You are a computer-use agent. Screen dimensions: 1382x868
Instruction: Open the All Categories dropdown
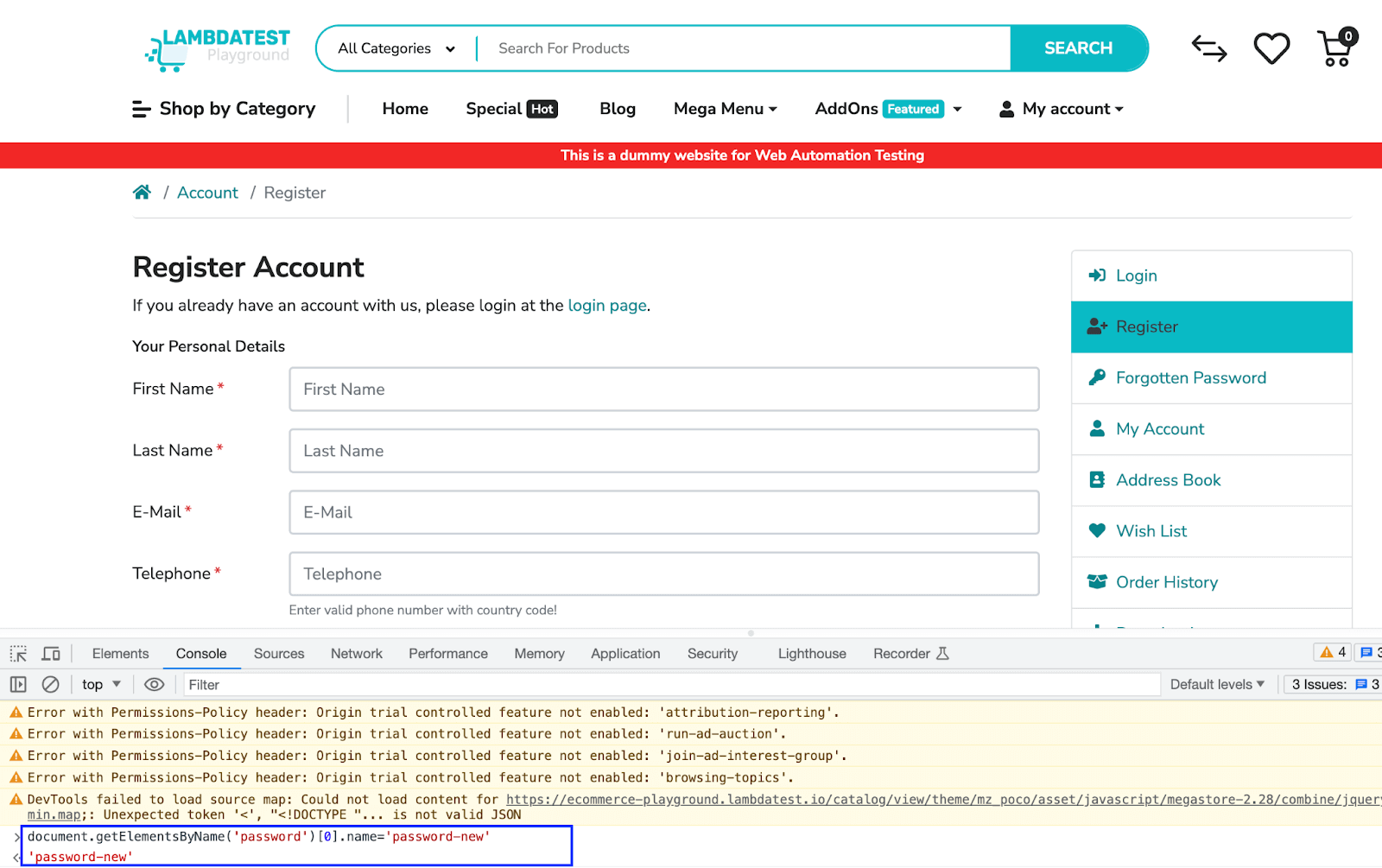(396, 48)
